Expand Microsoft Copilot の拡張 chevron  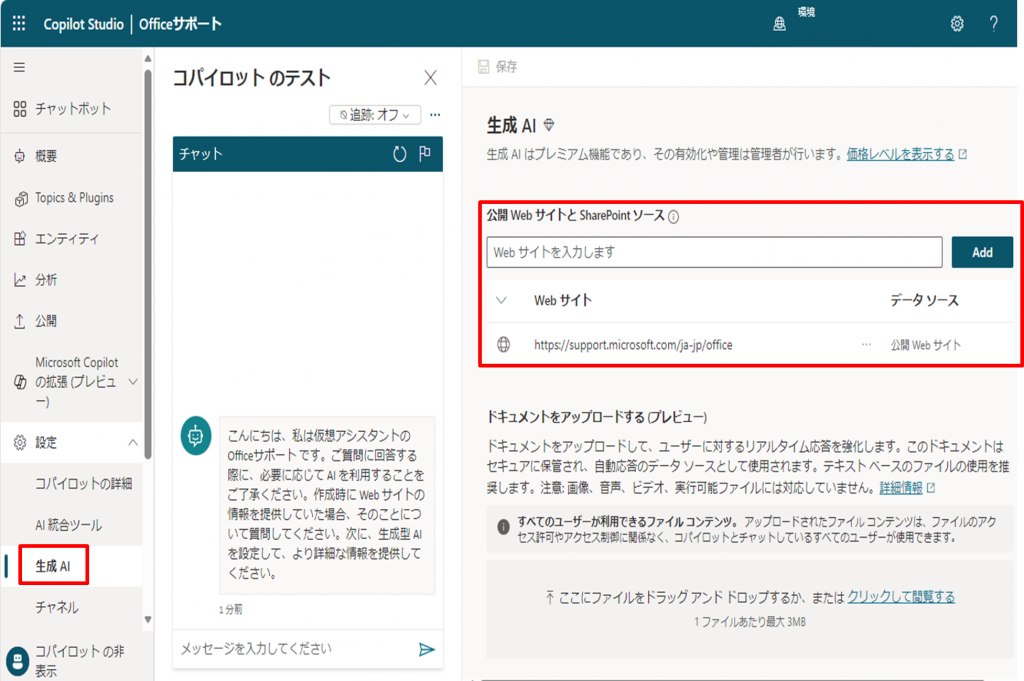click(133, 382)
